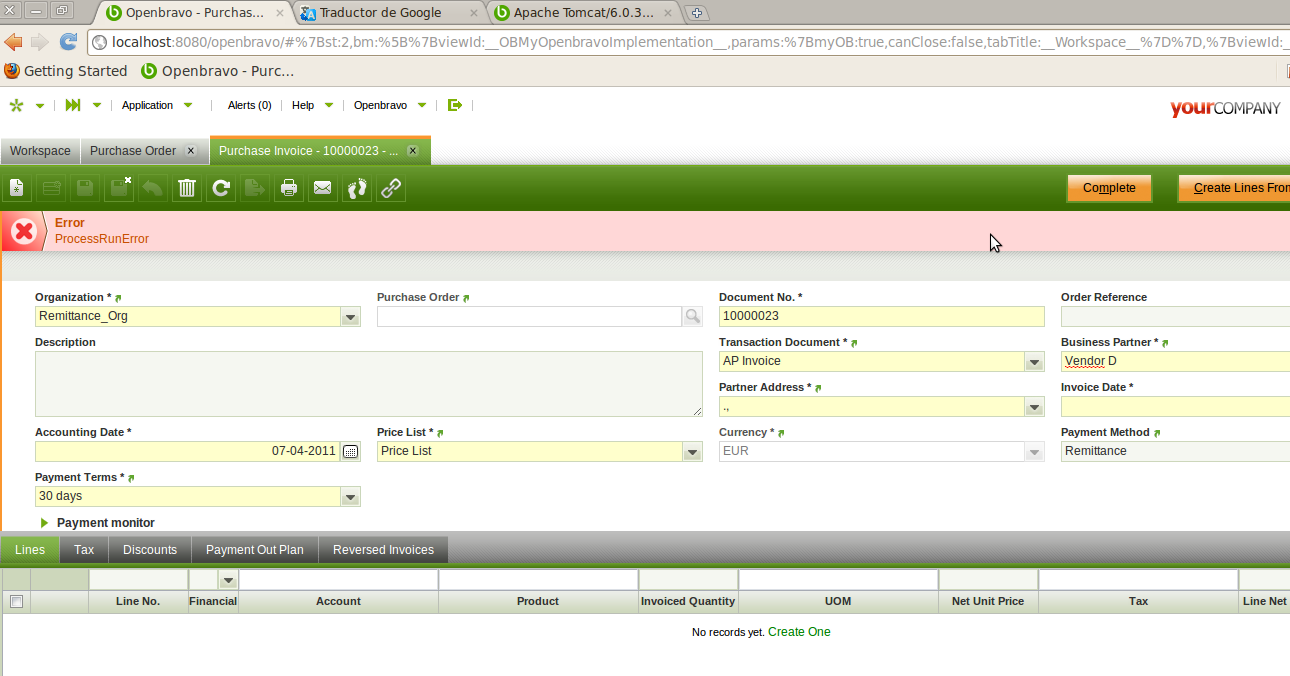Select the Discounts tab
Viewport: 1290px width, 676px height.
[x=150, y=550]
